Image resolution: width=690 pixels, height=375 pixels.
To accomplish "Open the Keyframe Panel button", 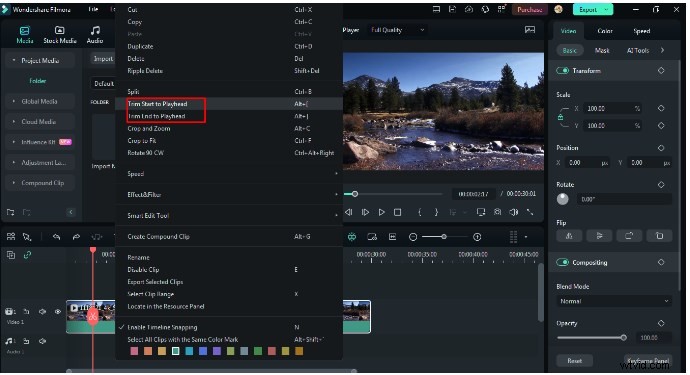I will [x=648, y=360].
